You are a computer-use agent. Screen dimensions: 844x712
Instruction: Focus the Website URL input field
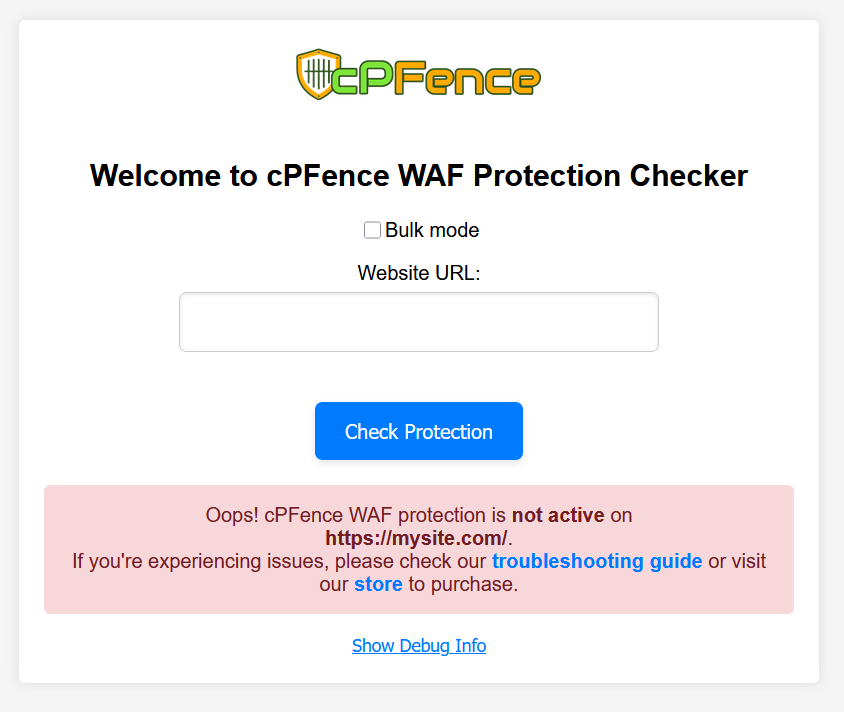coord(418,322)
